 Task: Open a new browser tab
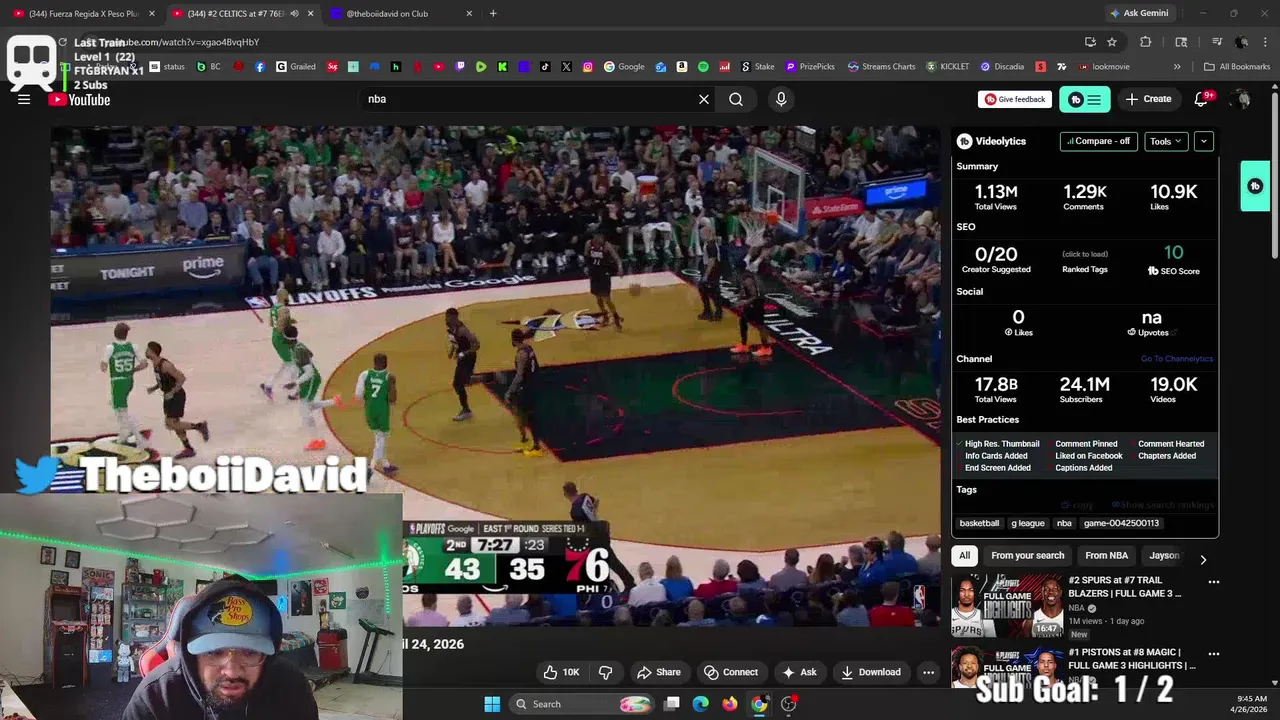(x=493, y=13)
